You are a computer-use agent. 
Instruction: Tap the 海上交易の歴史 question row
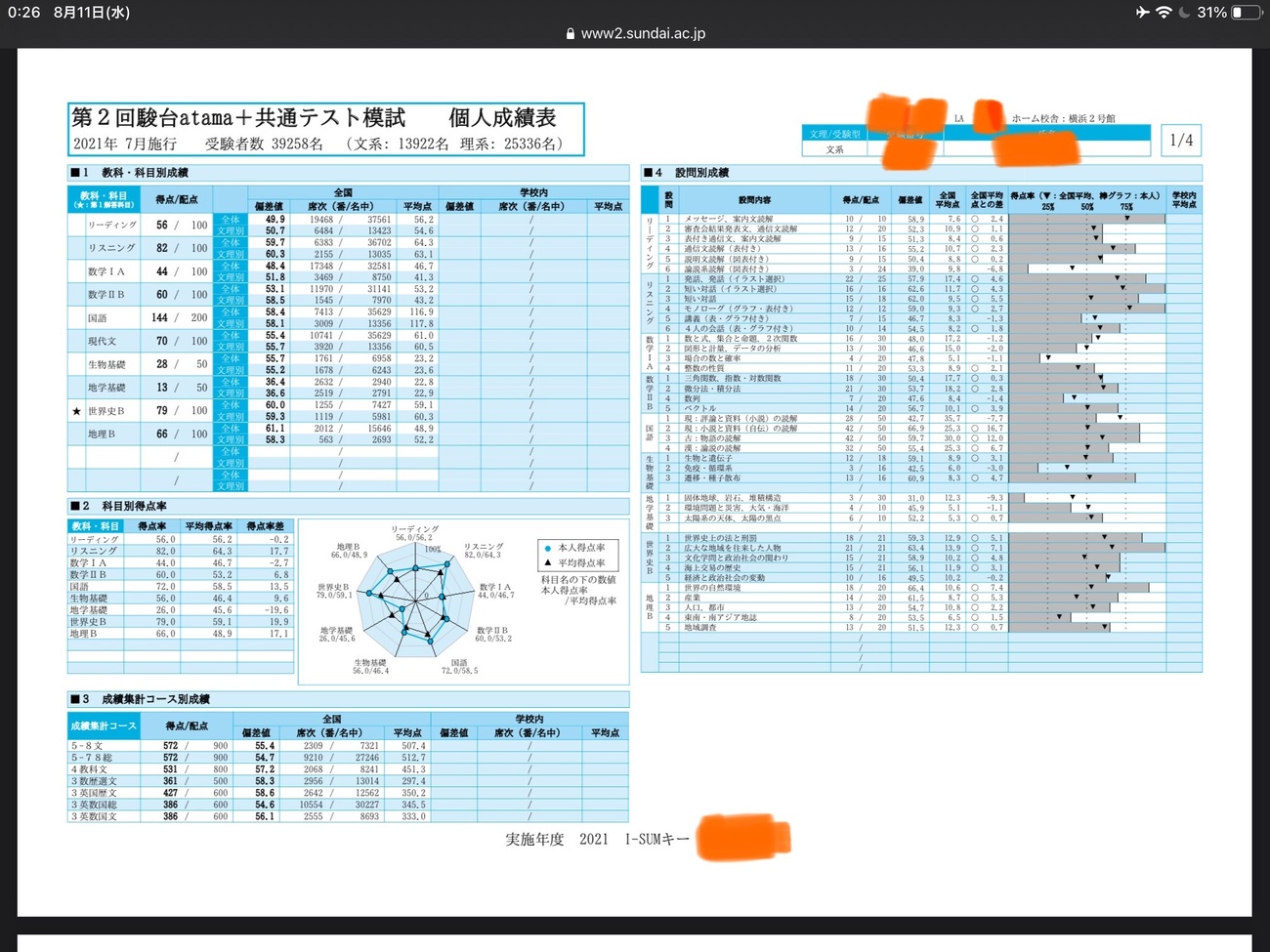[x=930, y=567]
